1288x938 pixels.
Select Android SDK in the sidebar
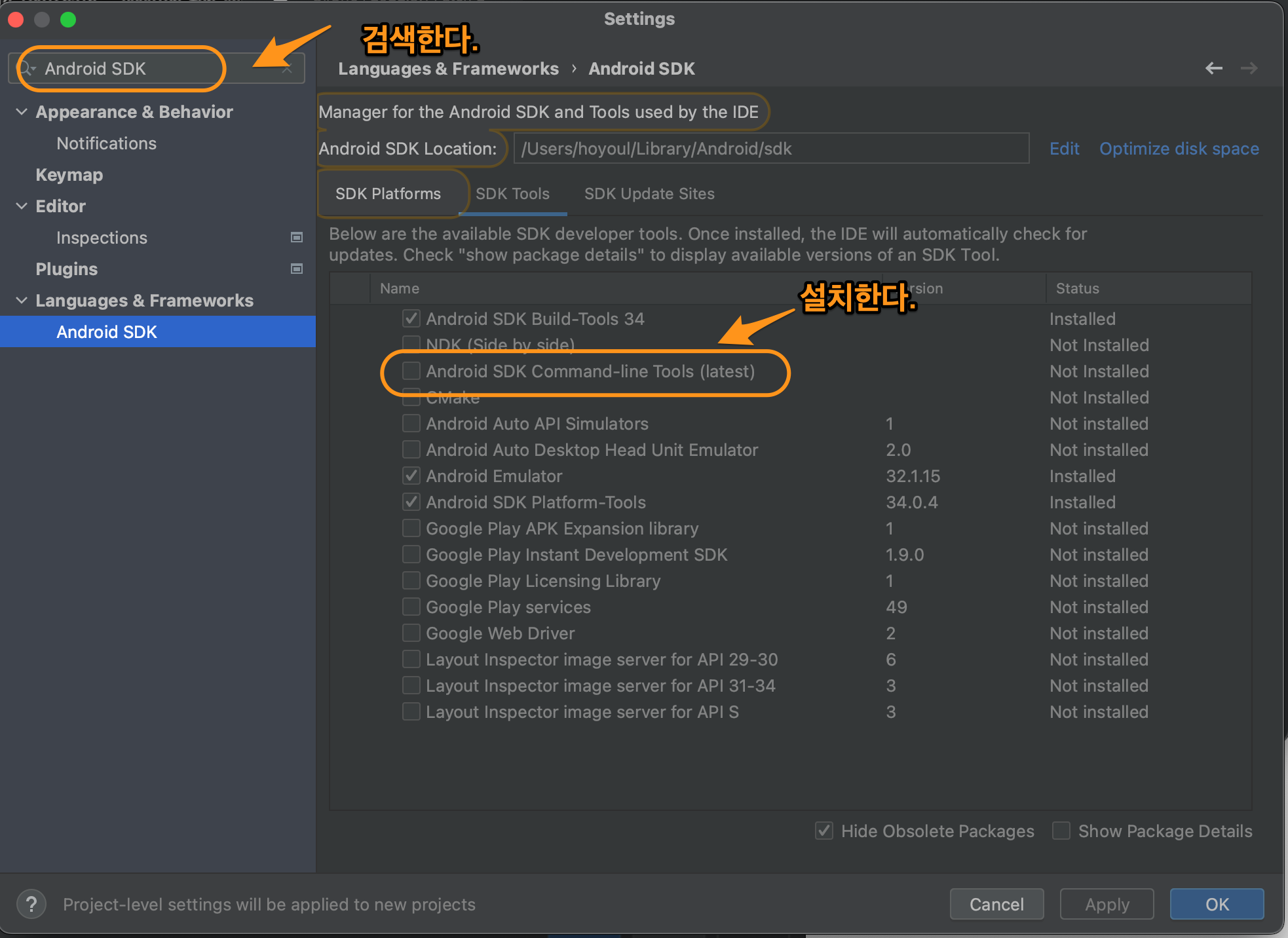coord(107,331)
